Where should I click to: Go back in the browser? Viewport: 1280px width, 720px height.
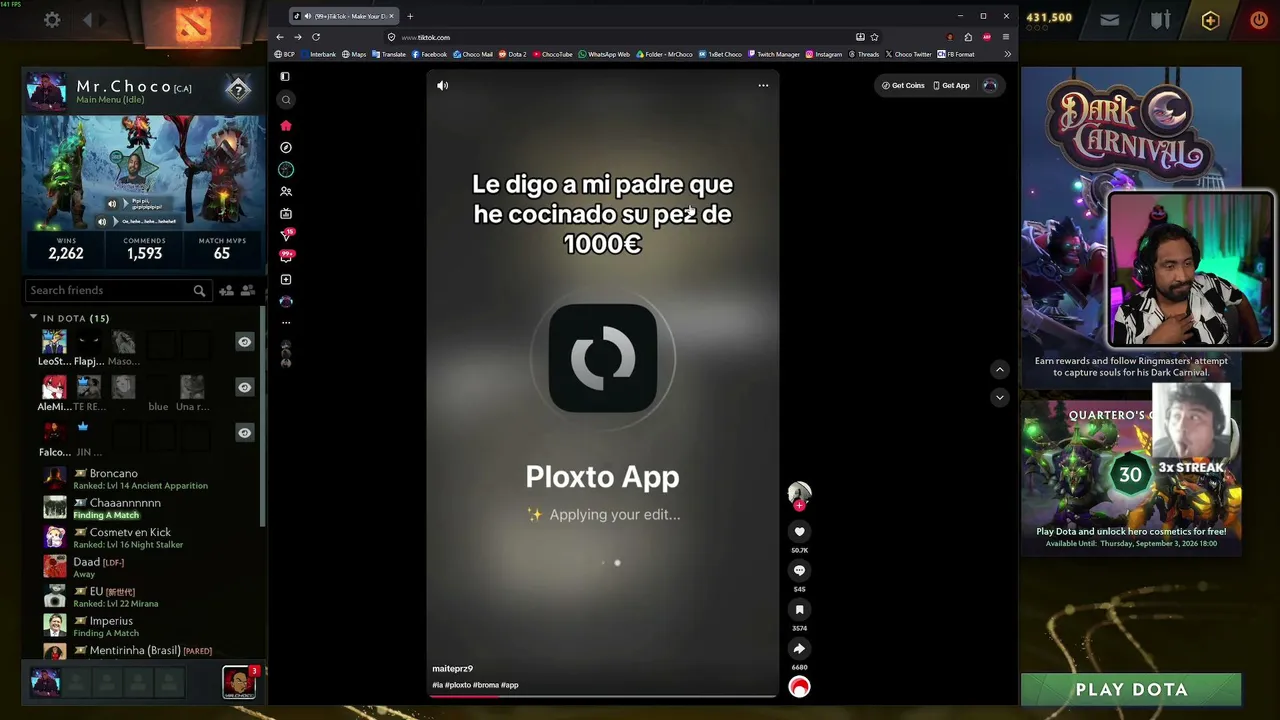pyautogui.click(x=280, y=37)
